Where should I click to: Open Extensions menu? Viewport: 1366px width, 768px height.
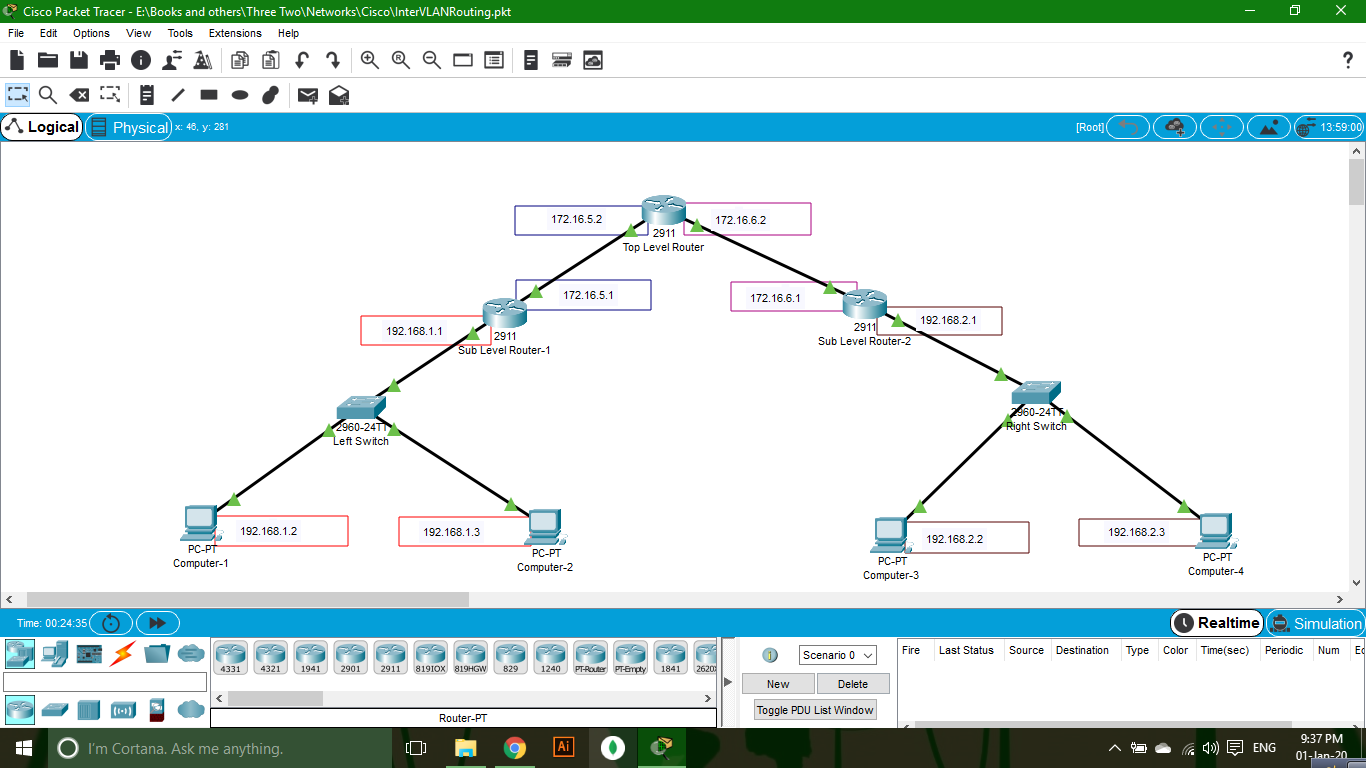point(235,33)
